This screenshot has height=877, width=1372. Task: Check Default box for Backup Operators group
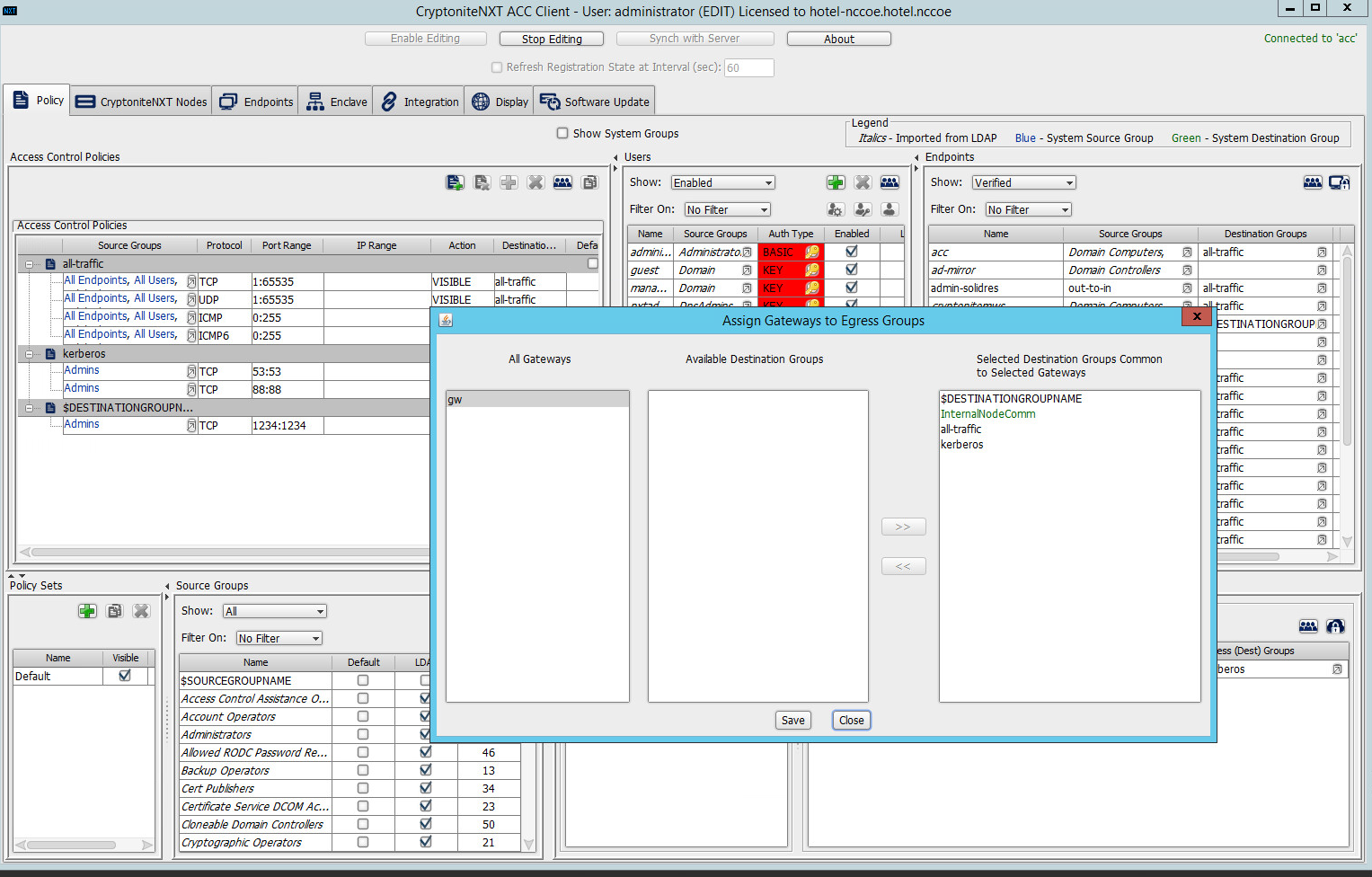(363, 770)
